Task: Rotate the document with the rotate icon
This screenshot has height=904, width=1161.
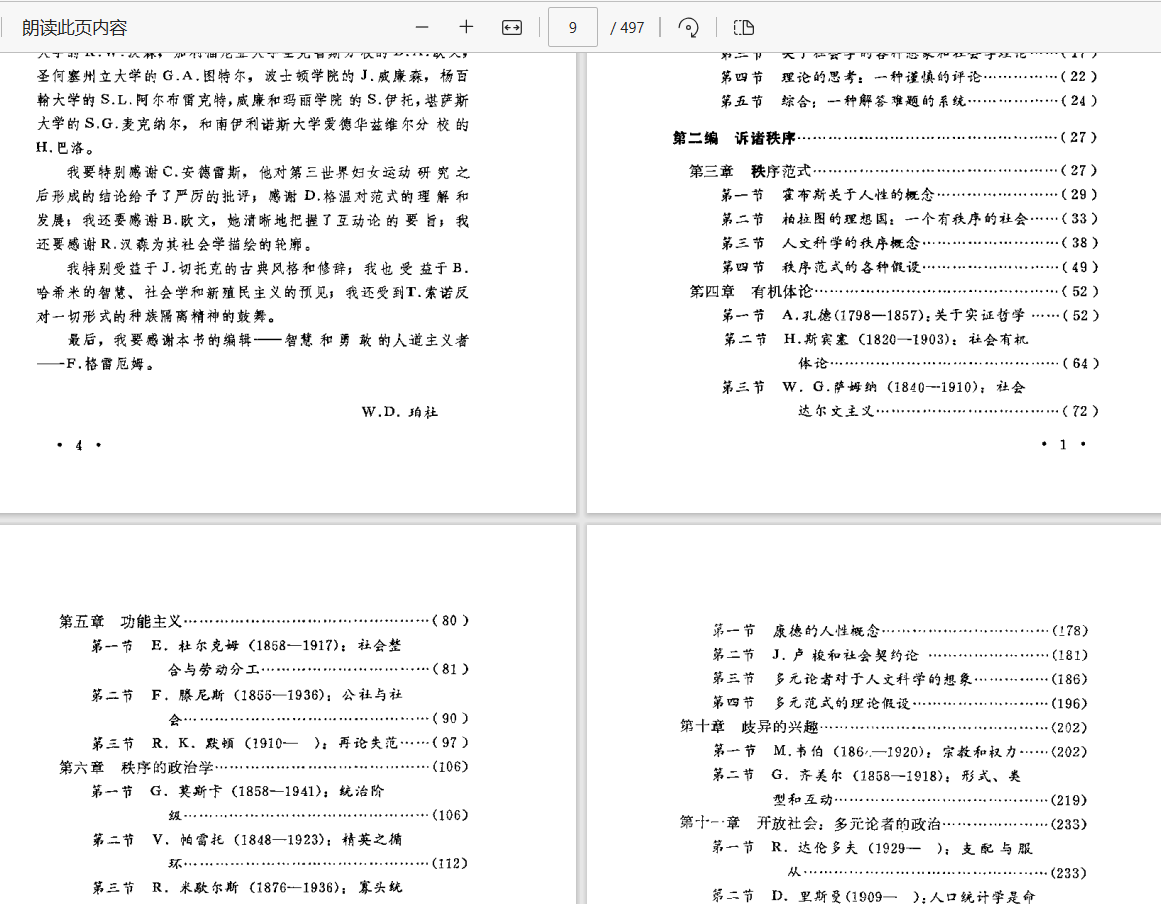Action: point(688,27)
